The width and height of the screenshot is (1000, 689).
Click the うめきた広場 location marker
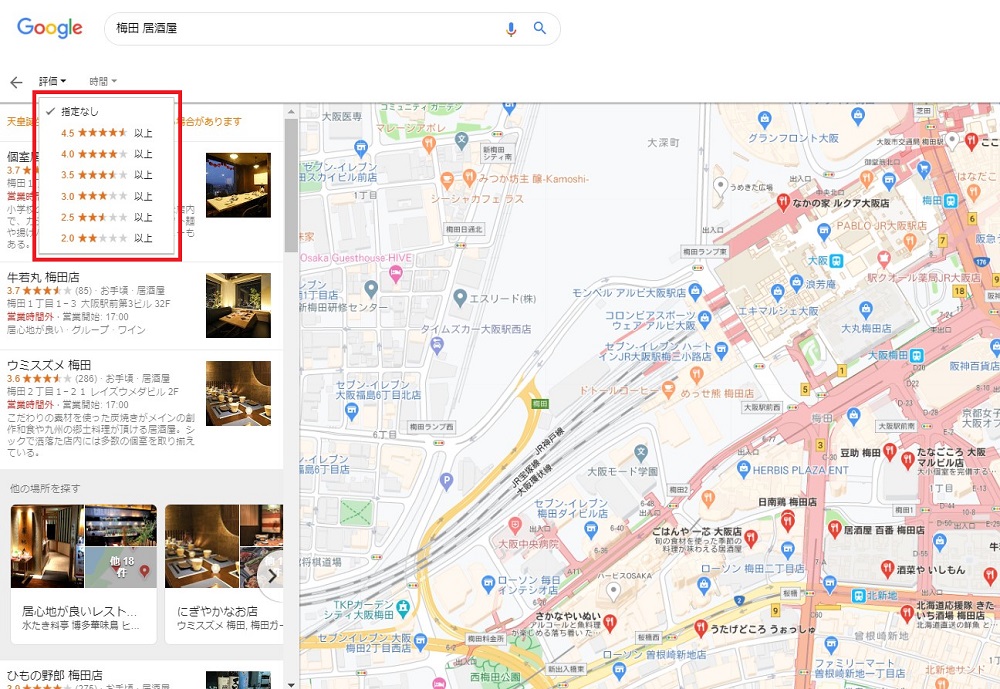720,187
